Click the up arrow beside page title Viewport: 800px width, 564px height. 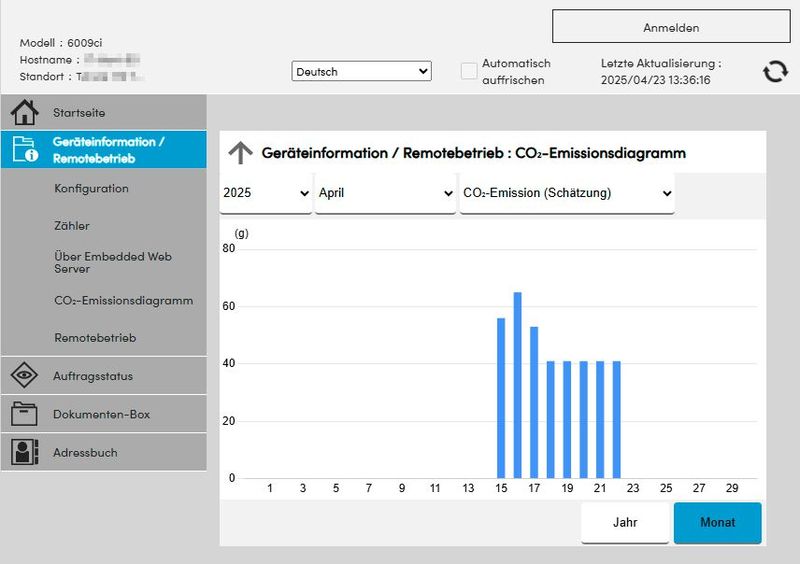240,153
